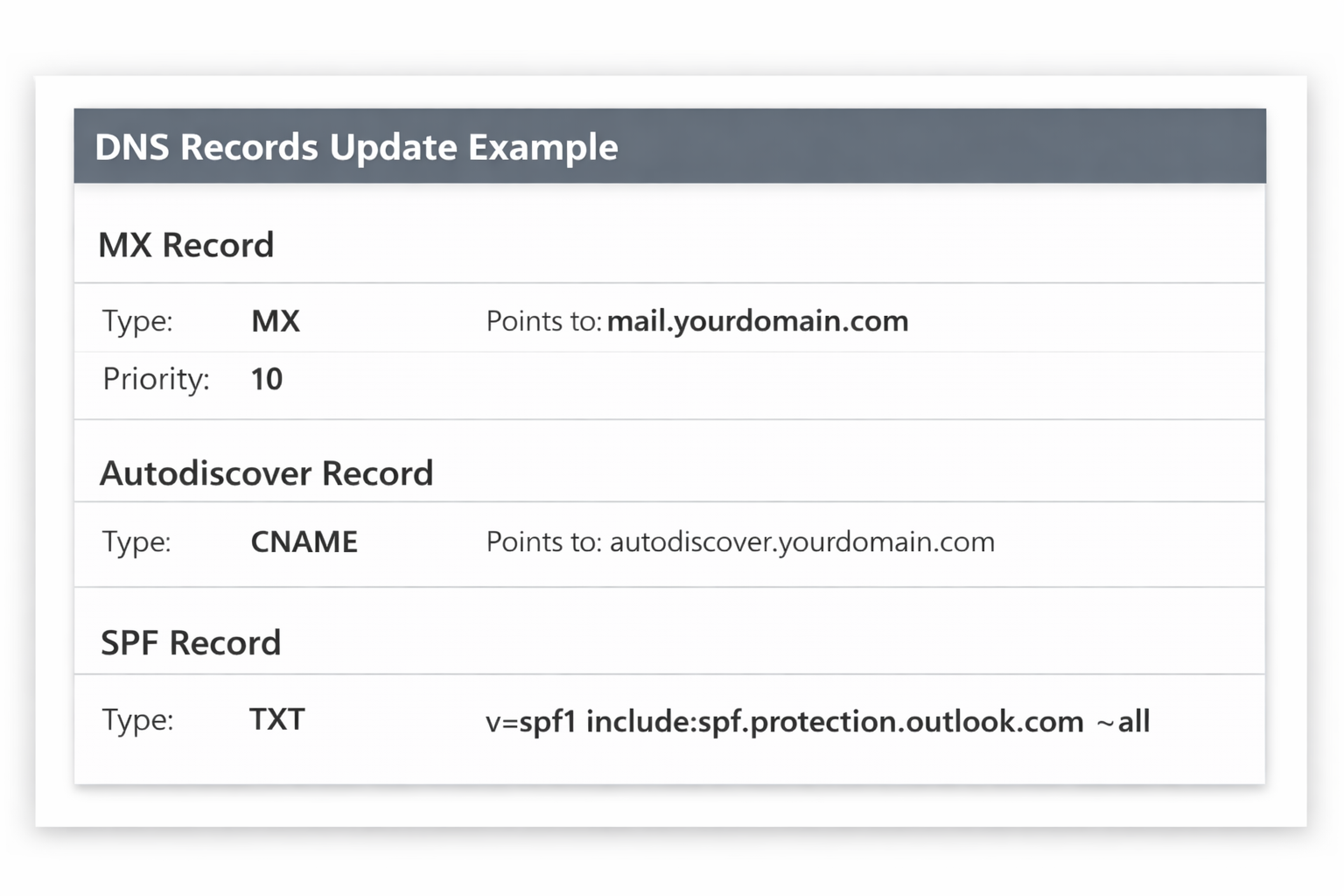This screenshot has width=1344, height=896.
Task: Click the "DNS Records Update Example" title
Action: (x=356, y=147)
